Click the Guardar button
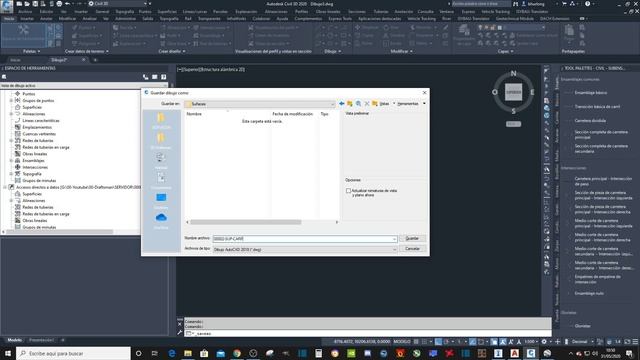The width and height of the screenshot is (640, 360). pyautogui.click(x=412, y=238)
